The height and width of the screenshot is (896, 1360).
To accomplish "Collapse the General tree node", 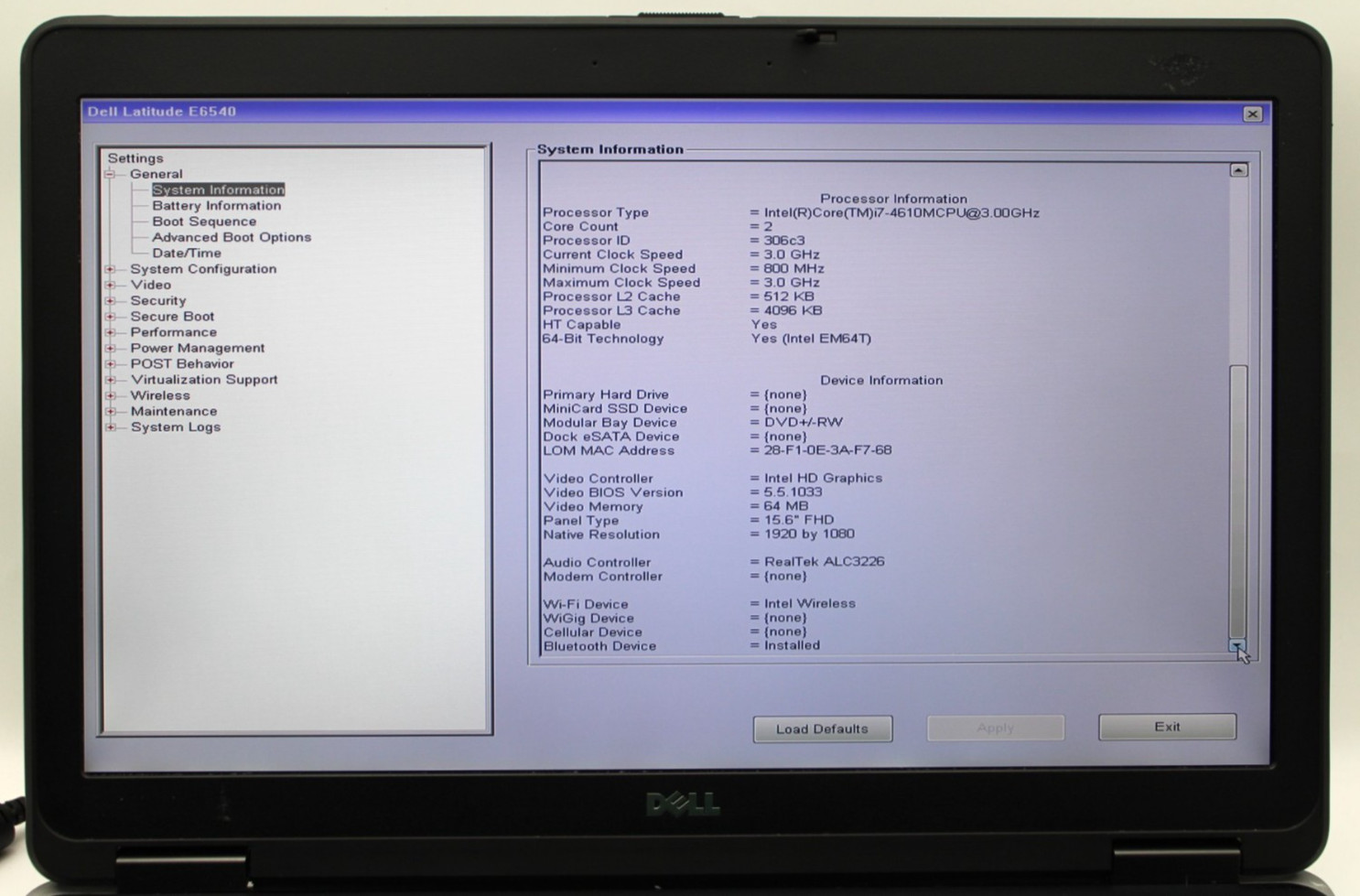I will 110,174.
